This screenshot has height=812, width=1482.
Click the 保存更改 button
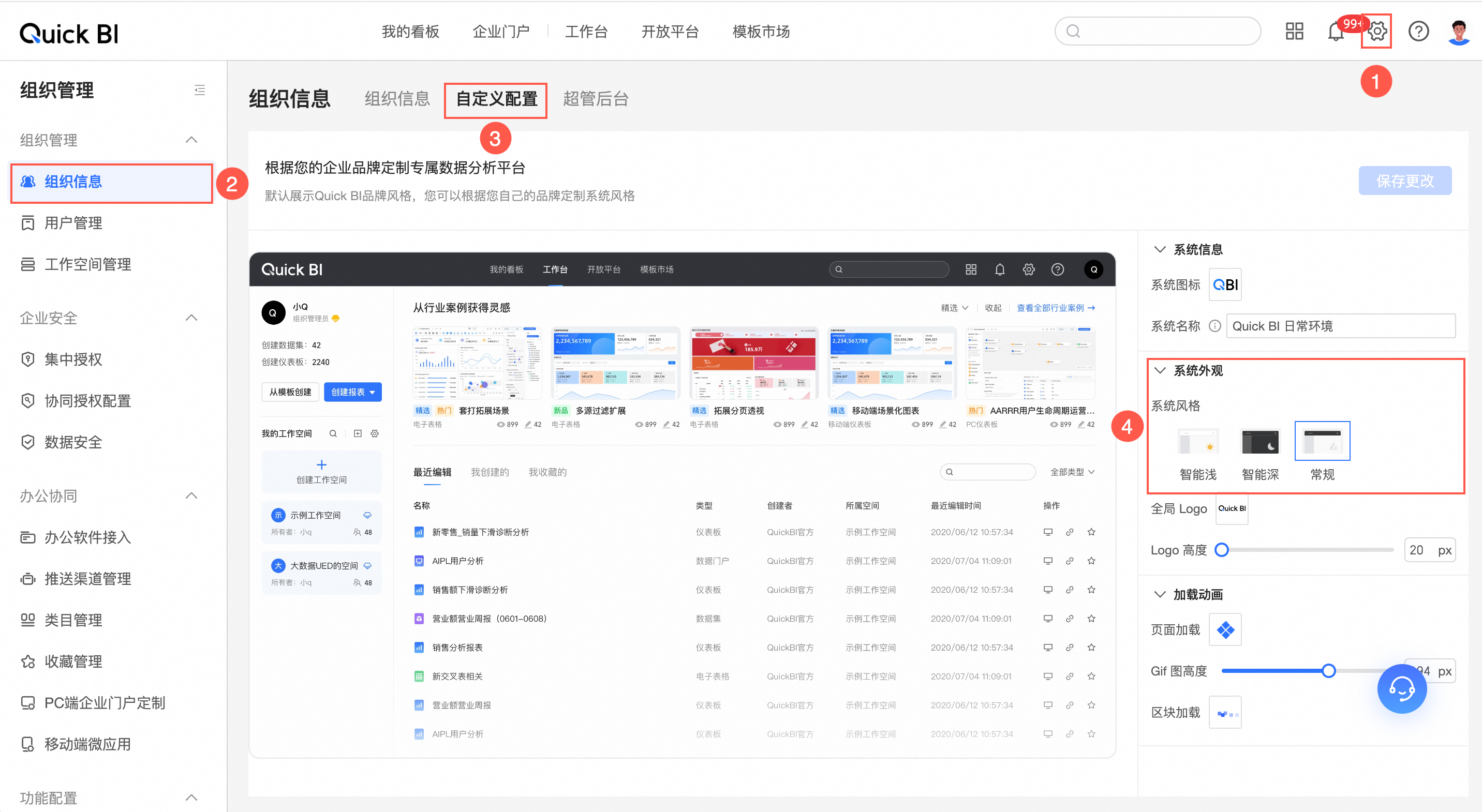1404,181
